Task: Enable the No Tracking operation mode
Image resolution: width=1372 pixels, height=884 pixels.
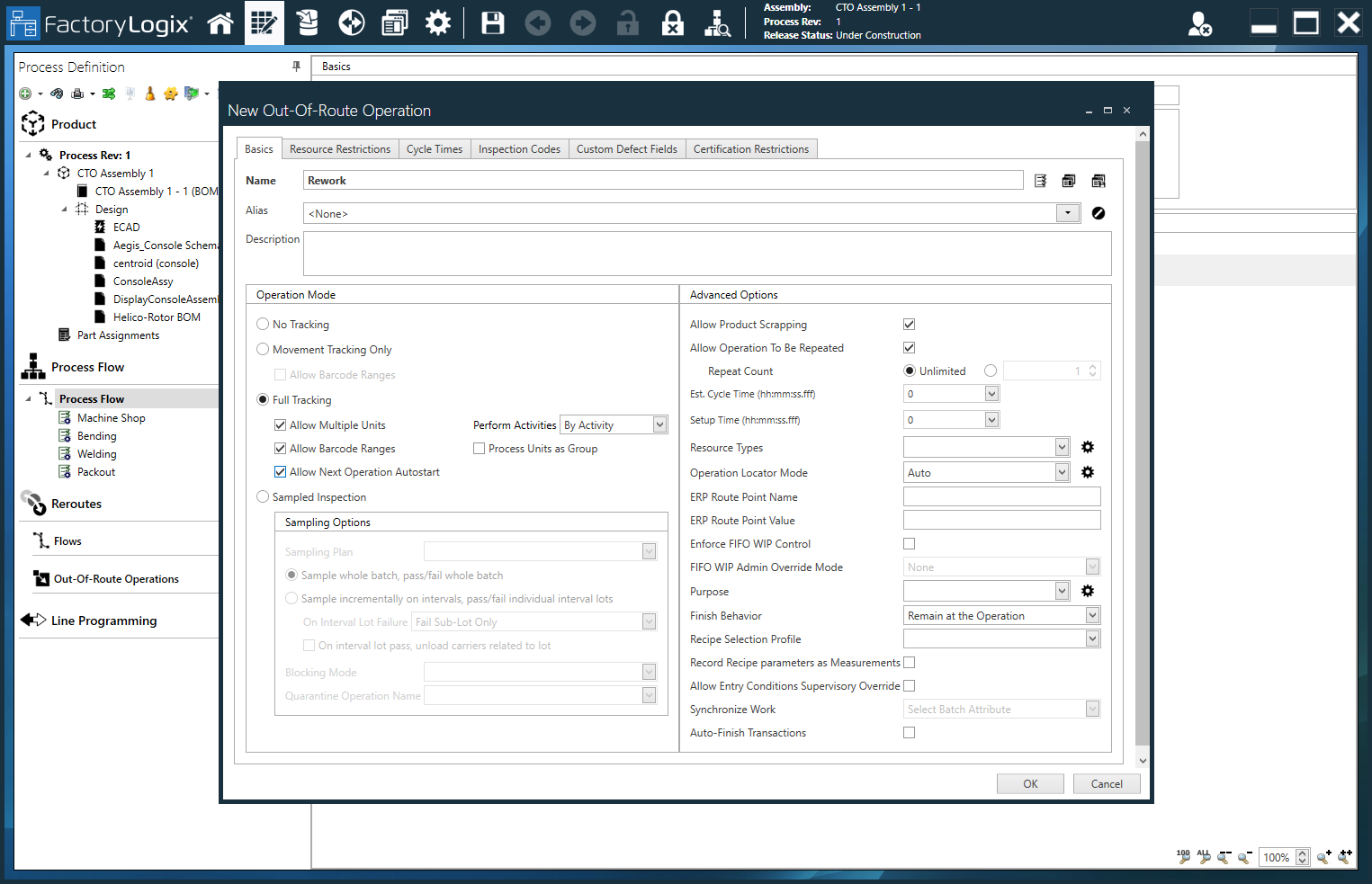Action: tap(263, 324)
